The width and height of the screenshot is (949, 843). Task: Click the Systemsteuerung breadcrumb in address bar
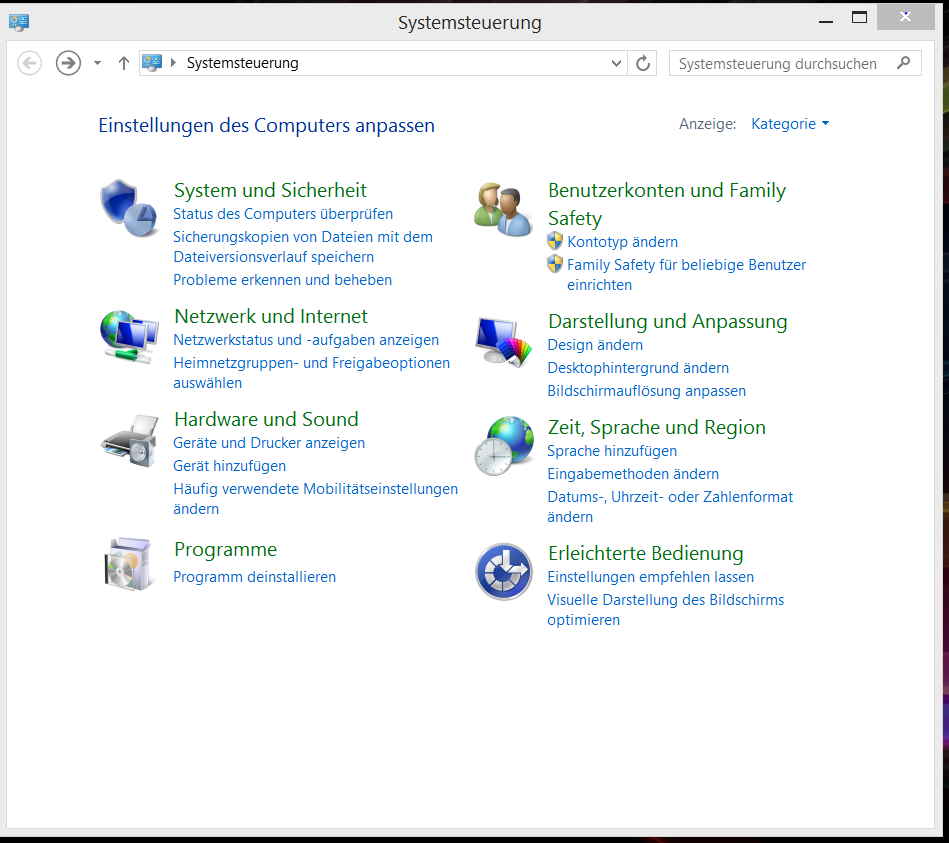pos(242,63)
